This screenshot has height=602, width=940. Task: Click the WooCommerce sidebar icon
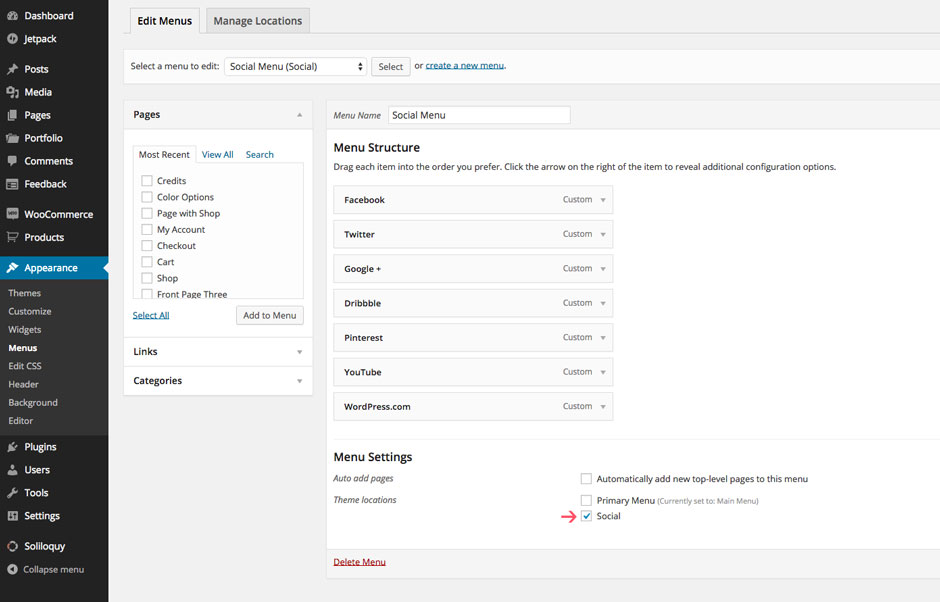click(12, 214)
